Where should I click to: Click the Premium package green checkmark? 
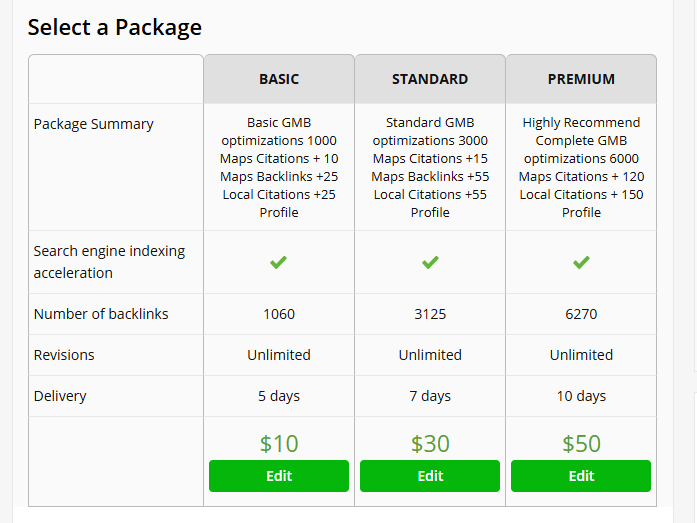pos(581,262)
